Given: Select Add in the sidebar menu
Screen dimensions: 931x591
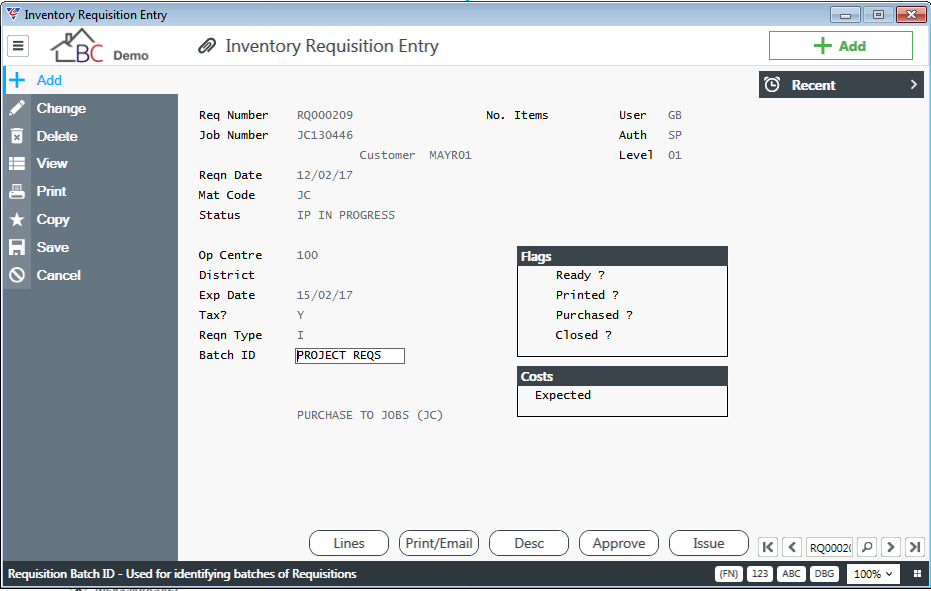Looking at the screenshot, I should pos(90,80).
